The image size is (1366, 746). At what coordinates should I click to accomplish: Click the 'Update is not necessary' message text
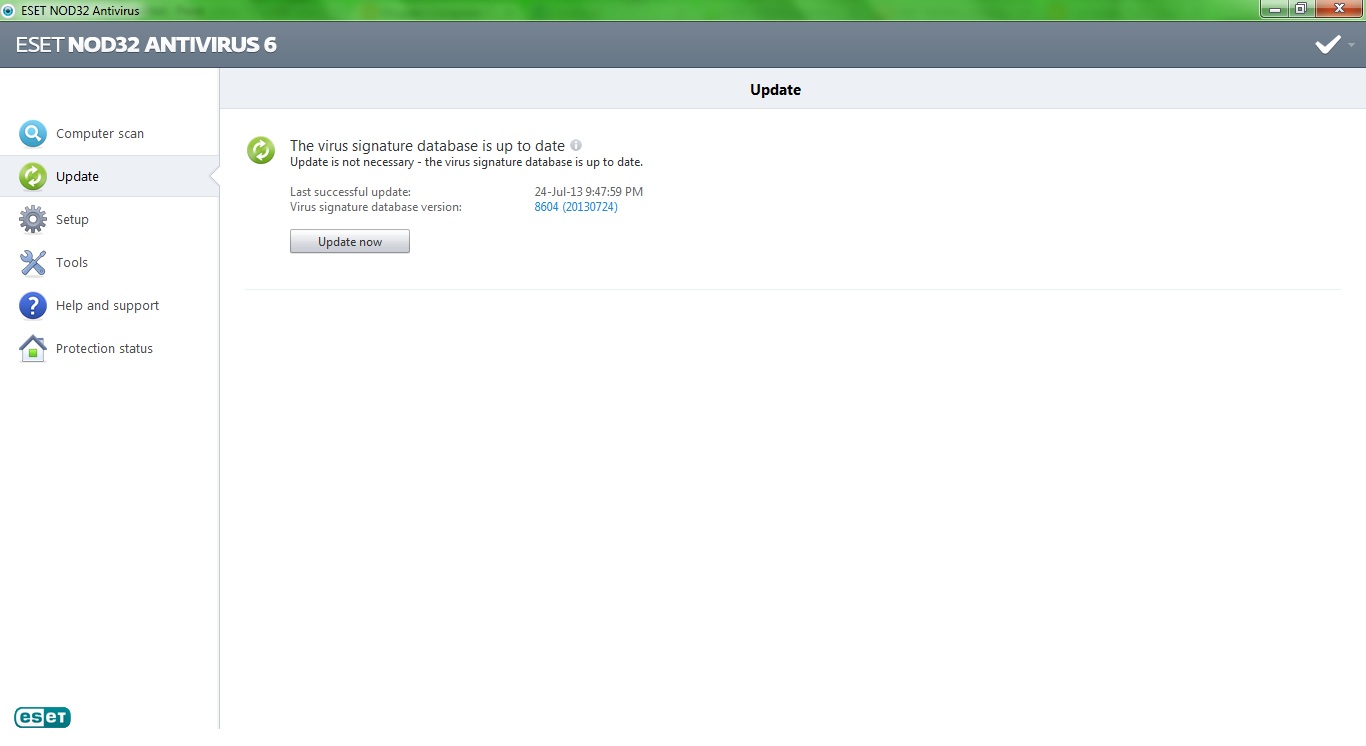click(x=466, y=162)
